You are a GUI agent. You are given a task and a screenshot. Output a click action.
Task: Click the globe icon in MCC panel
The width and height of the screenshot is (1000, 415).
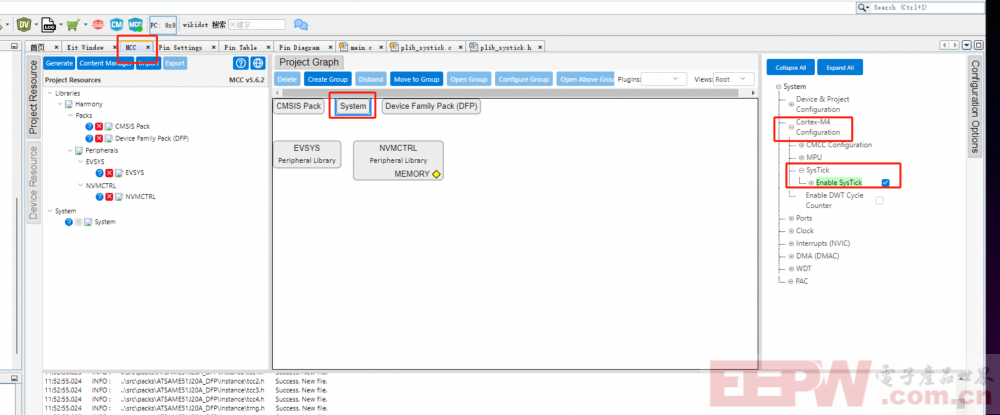point(258,63)
